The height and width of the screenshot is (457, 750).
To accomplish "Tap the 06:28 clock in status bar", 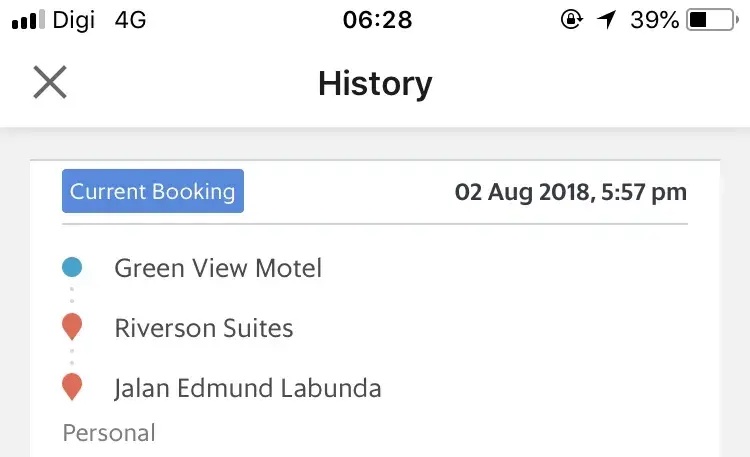I will tap(376, 20).
